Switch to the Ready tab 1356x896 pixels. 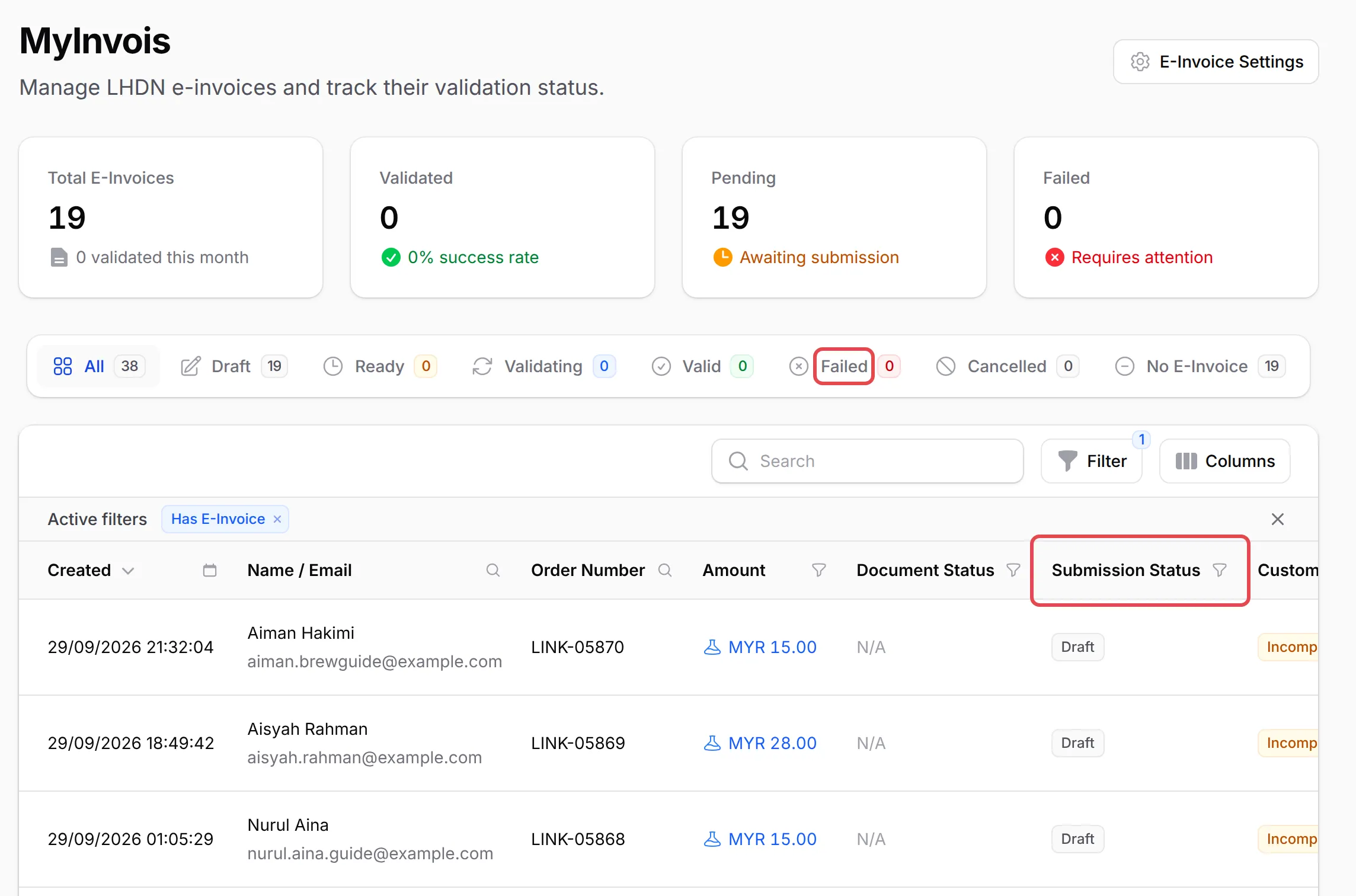coord(380,366)
